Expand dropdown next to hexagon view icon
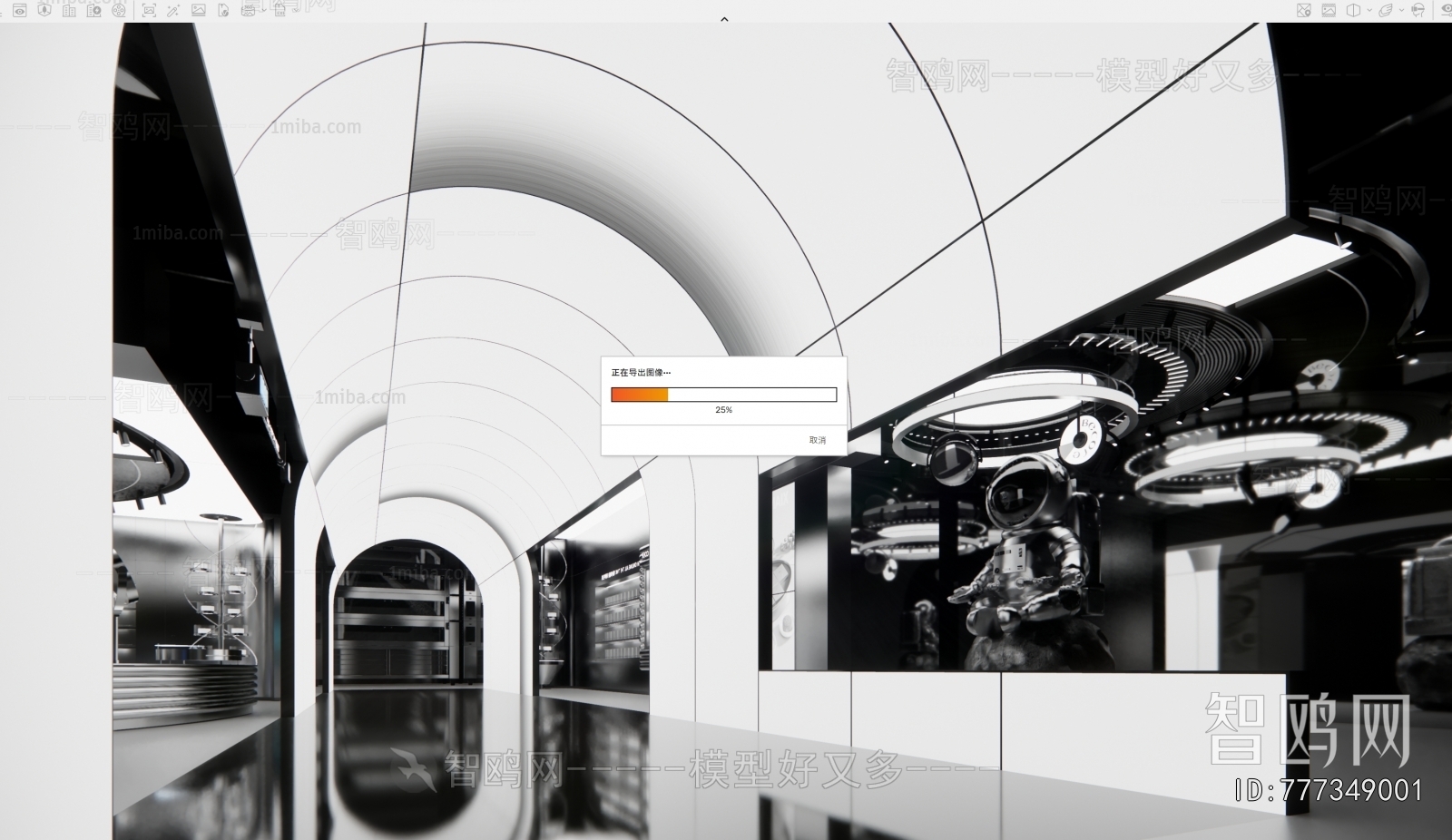This screenshot has height=840, width=1452. pyautogui.click(x=1369, y=10)
